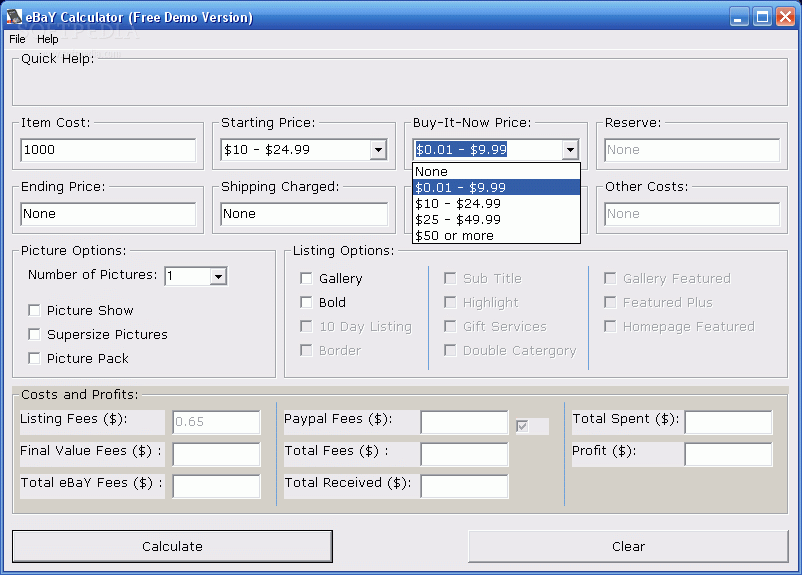Click the Item Cost input field
The width and height of the screenshot is (802, 575).
108,150
